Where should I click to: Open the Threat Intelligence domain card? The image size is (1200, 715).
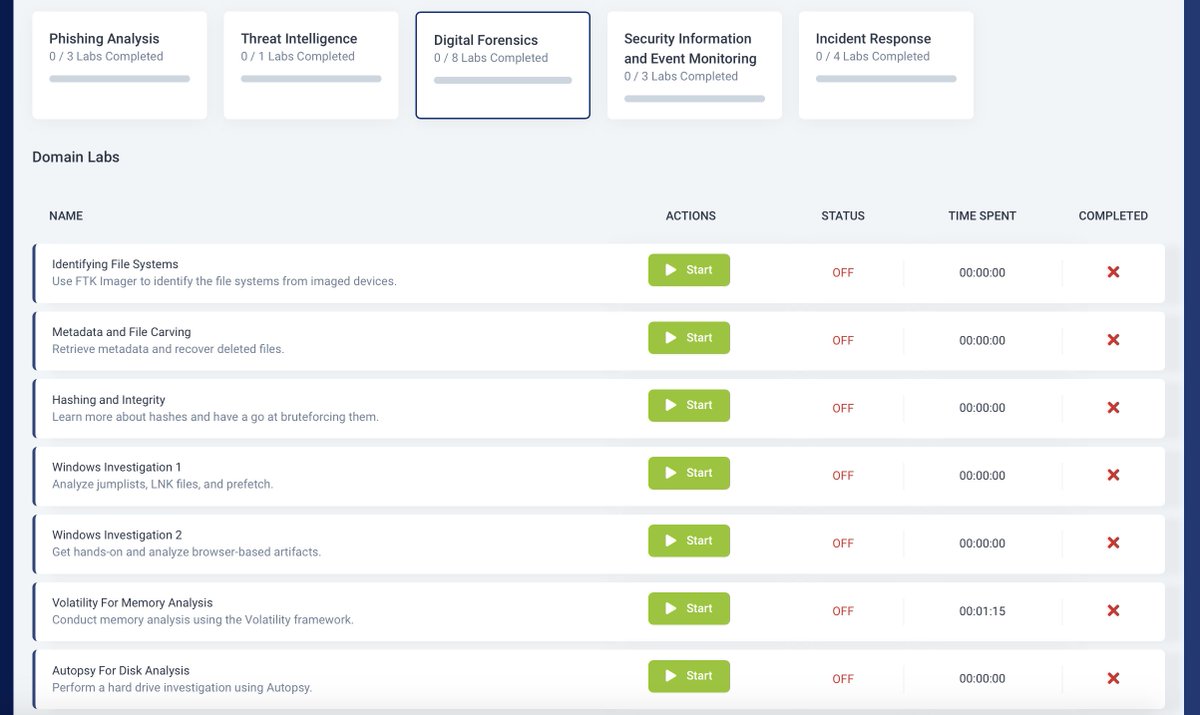(311, 65)
